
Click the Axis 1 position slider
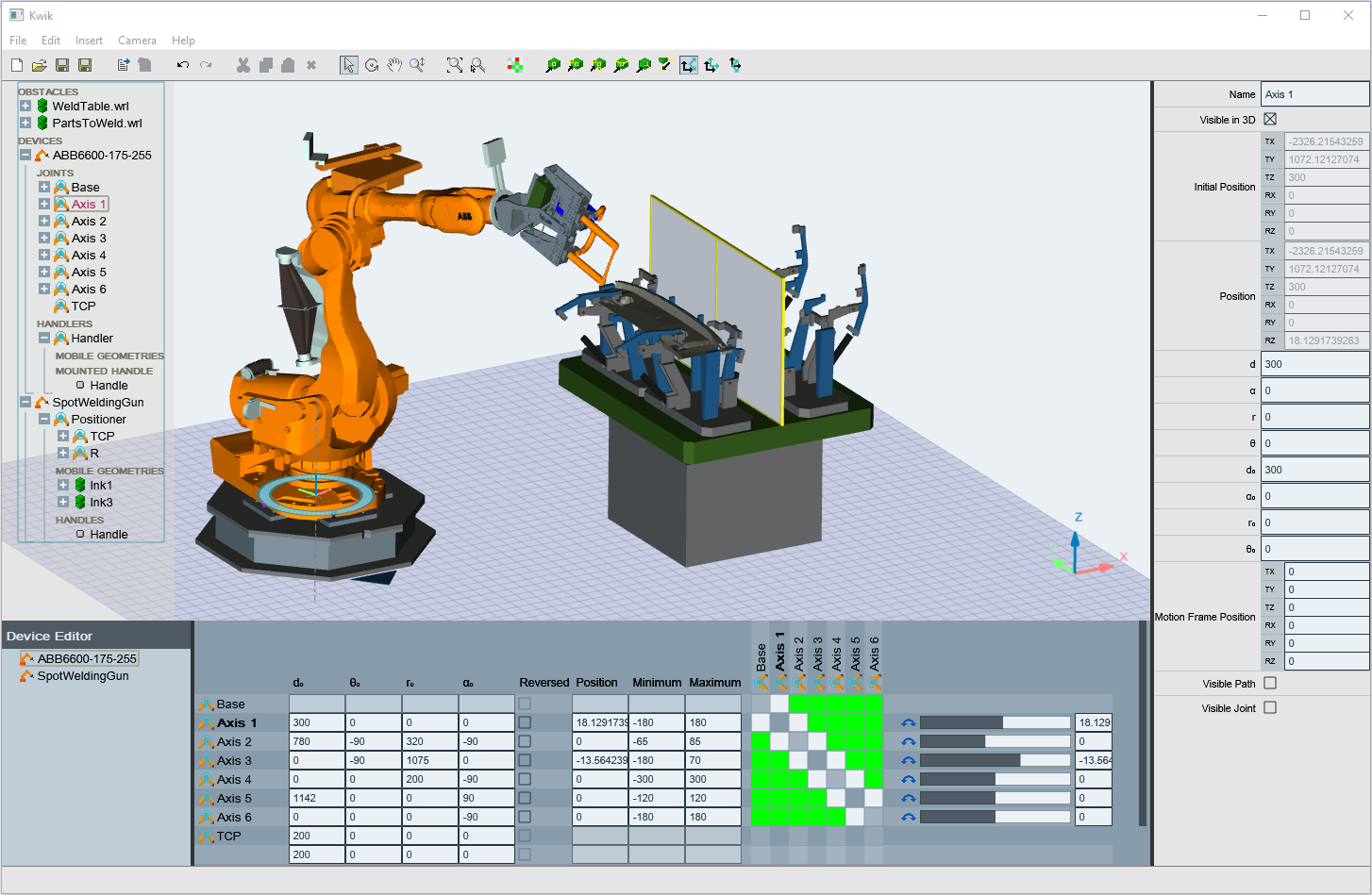point(994,722)
